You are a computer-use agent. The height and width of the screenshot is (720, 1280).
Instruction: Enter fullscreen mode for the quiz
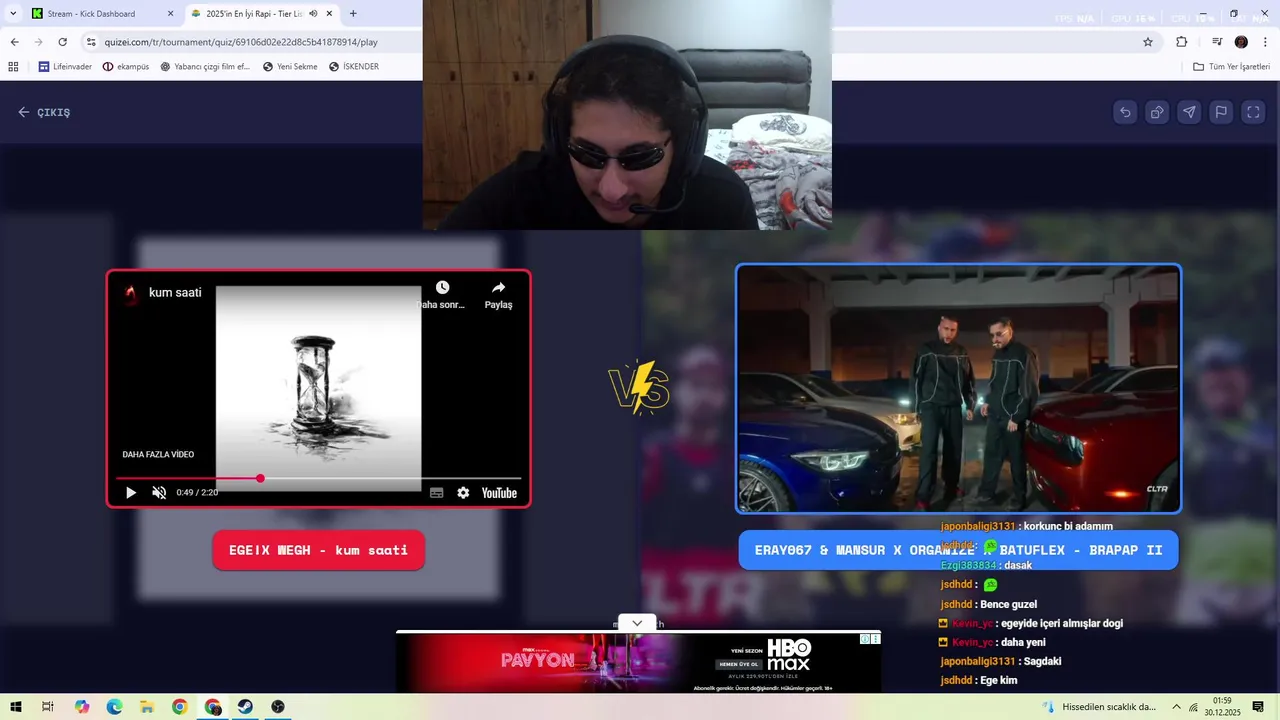coord(1253,112)
